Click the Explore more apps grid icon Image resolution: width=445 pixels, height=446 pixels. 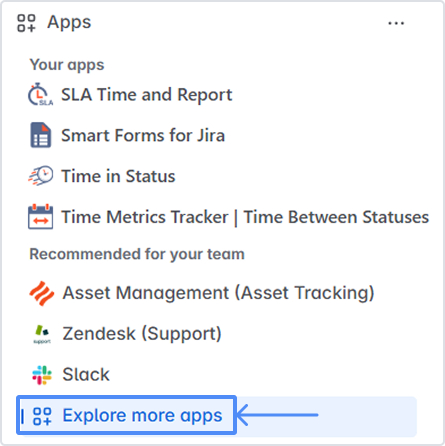coord(42,416)
